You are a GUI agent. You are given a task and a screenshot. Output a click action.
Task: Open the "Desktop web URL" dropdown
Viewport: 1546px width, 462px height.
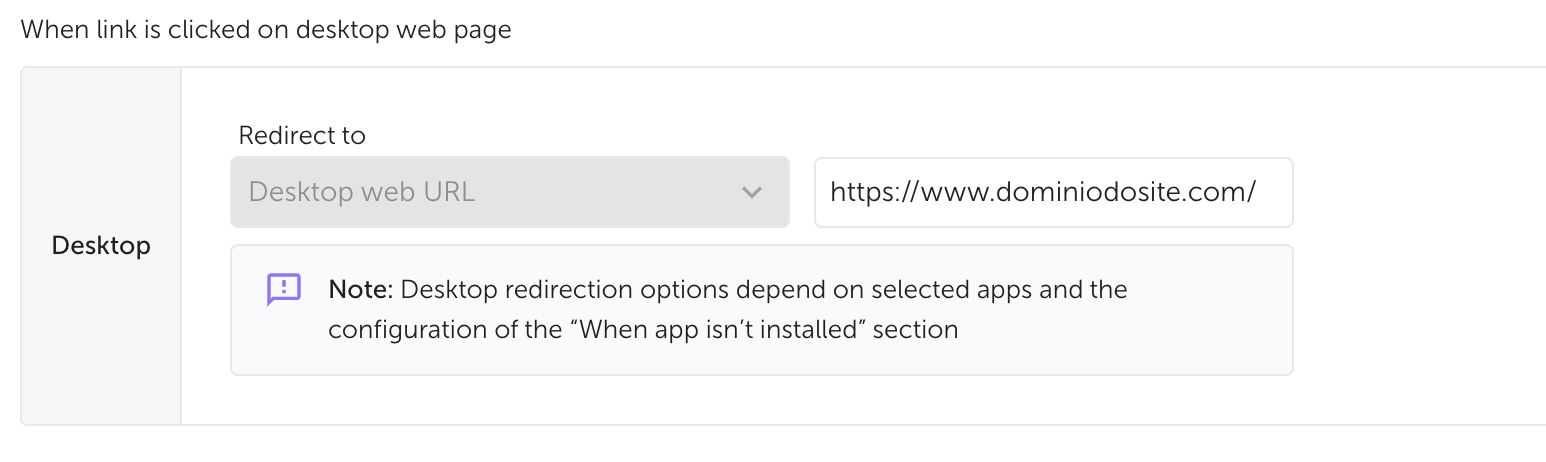[509, 192]
